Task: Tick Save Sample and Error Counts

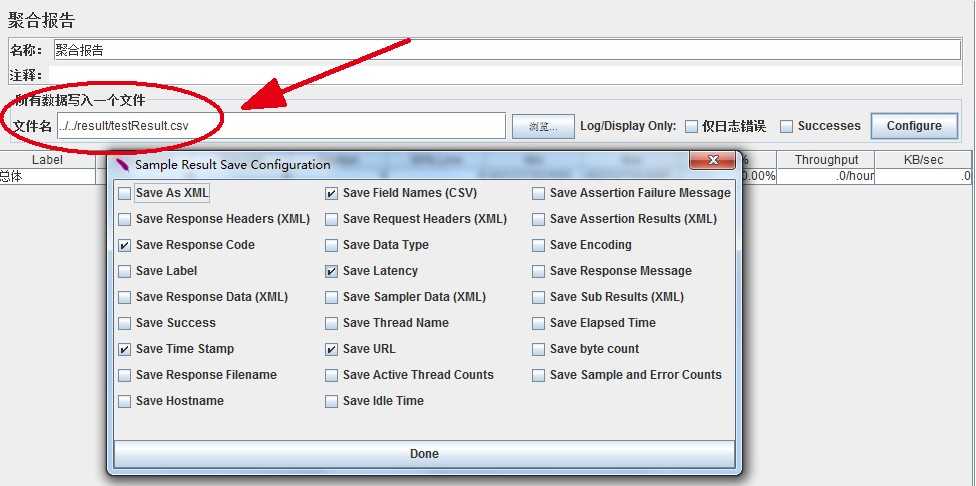Action: (x=538, y=376)
